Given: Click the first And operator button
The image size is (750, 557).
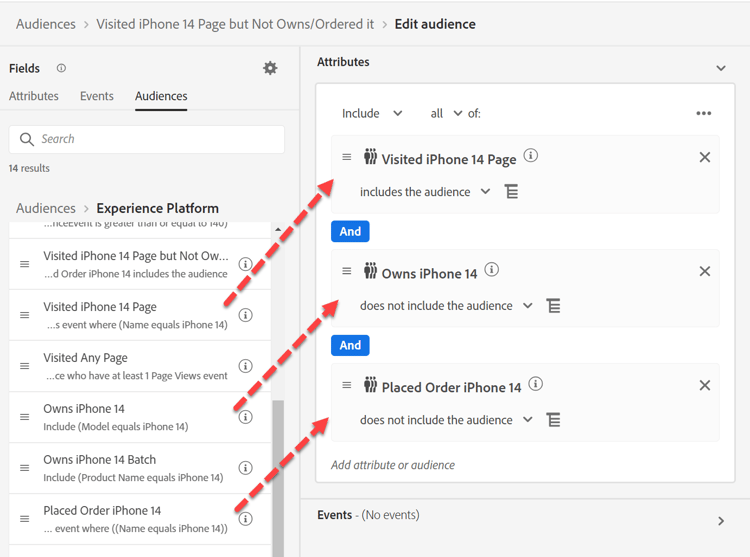Looking at the screenshot, I should coord(350,231).
